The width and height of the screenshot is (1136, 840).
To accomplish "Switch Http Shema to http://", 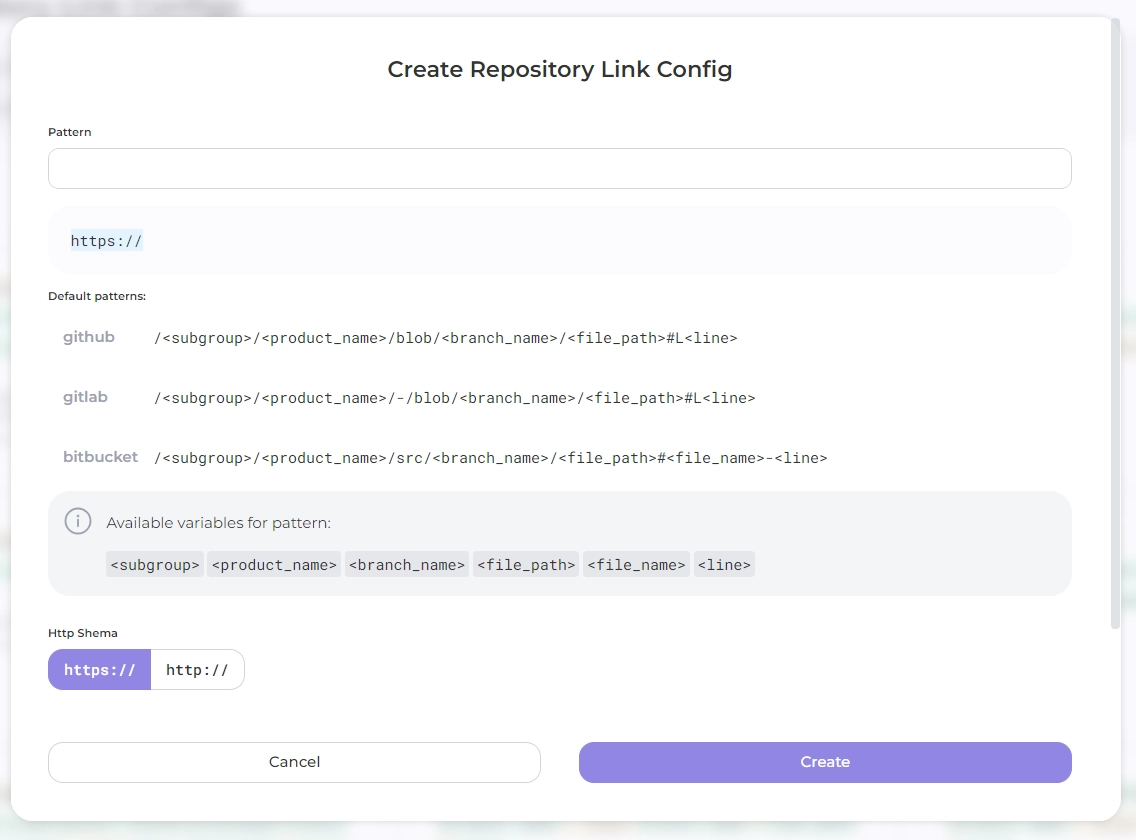I will (x=197, y=670).
